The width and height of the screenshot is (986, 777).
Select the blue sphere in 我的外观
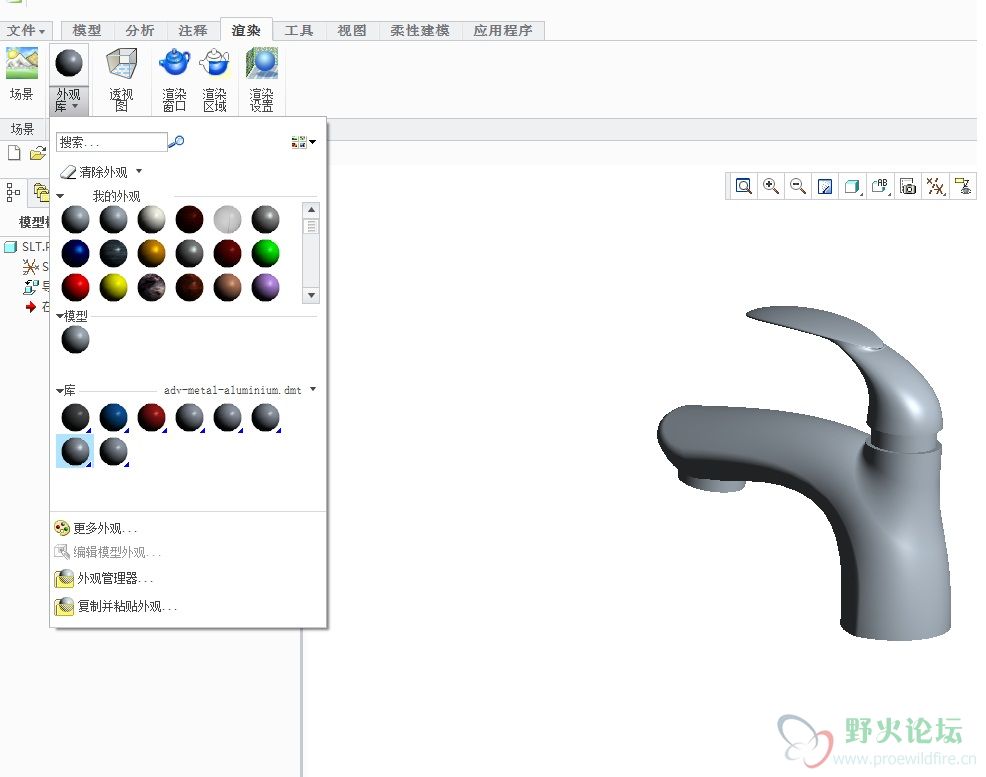[x=75, y=253]
